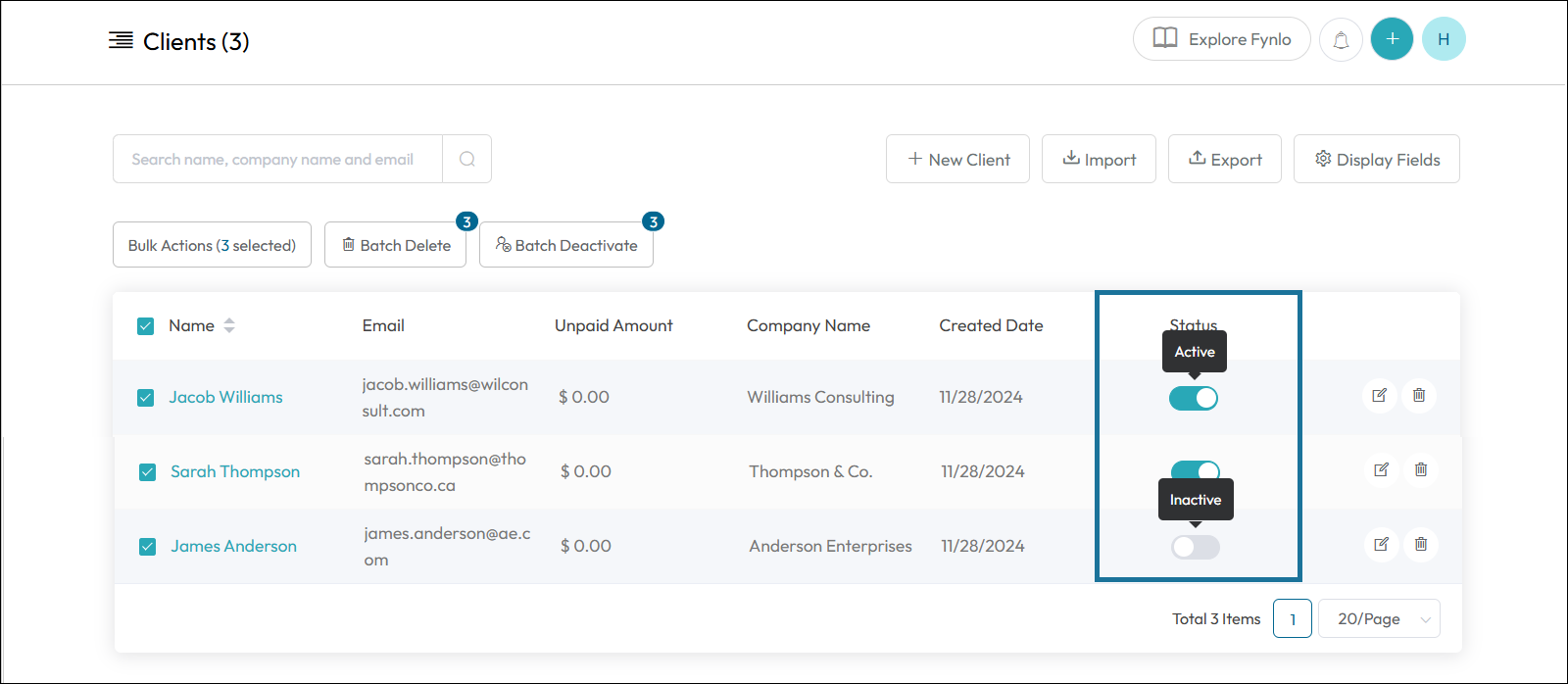Click the search magnifier icon
Viewport: 1568px width, 684px height.
click(x=467, y=159)
